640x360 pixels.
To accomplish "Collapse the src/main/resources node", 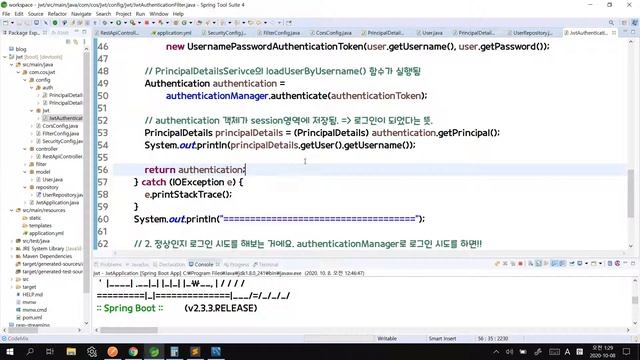I will point(11,210).
